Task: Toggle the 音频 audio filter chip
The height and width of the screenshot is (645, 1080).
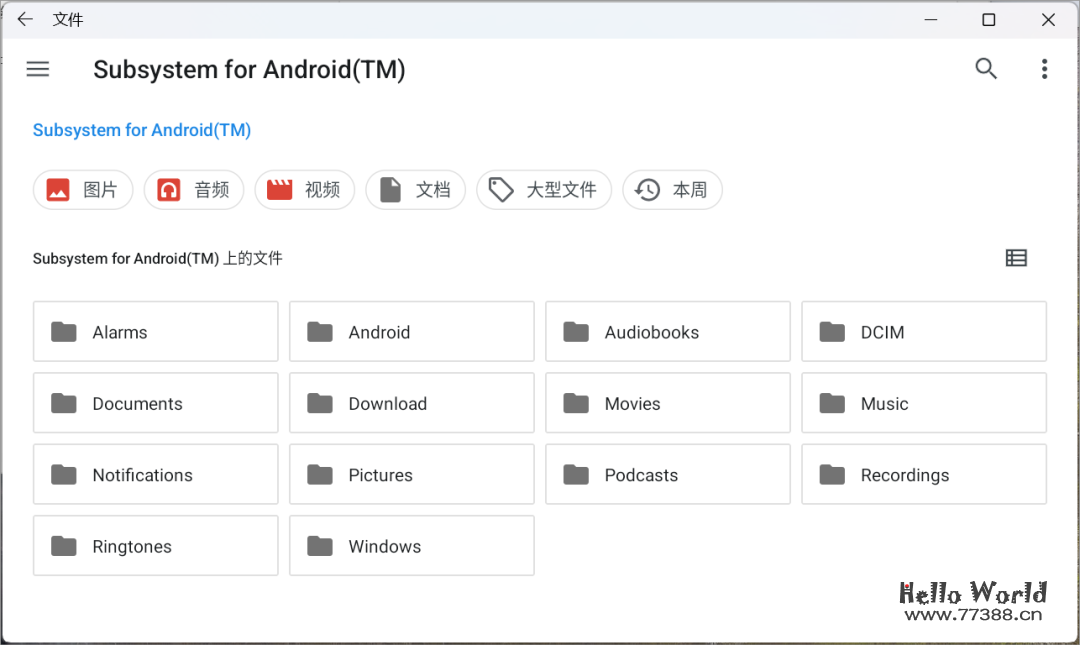Action: pyautogui.click(x=194, y=190)
